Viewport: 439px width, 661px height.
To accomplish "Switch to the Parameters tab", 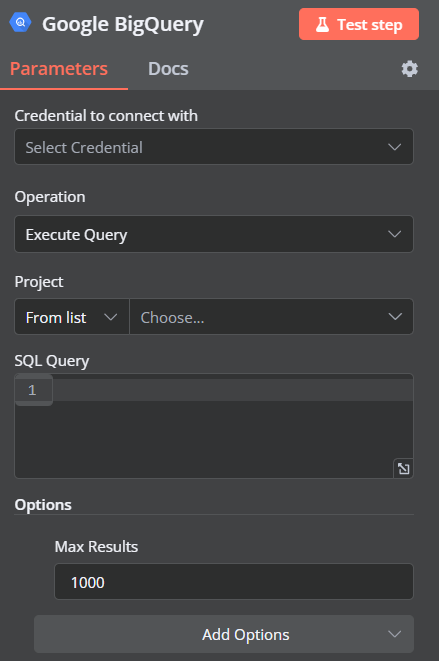I will point(59,69).
